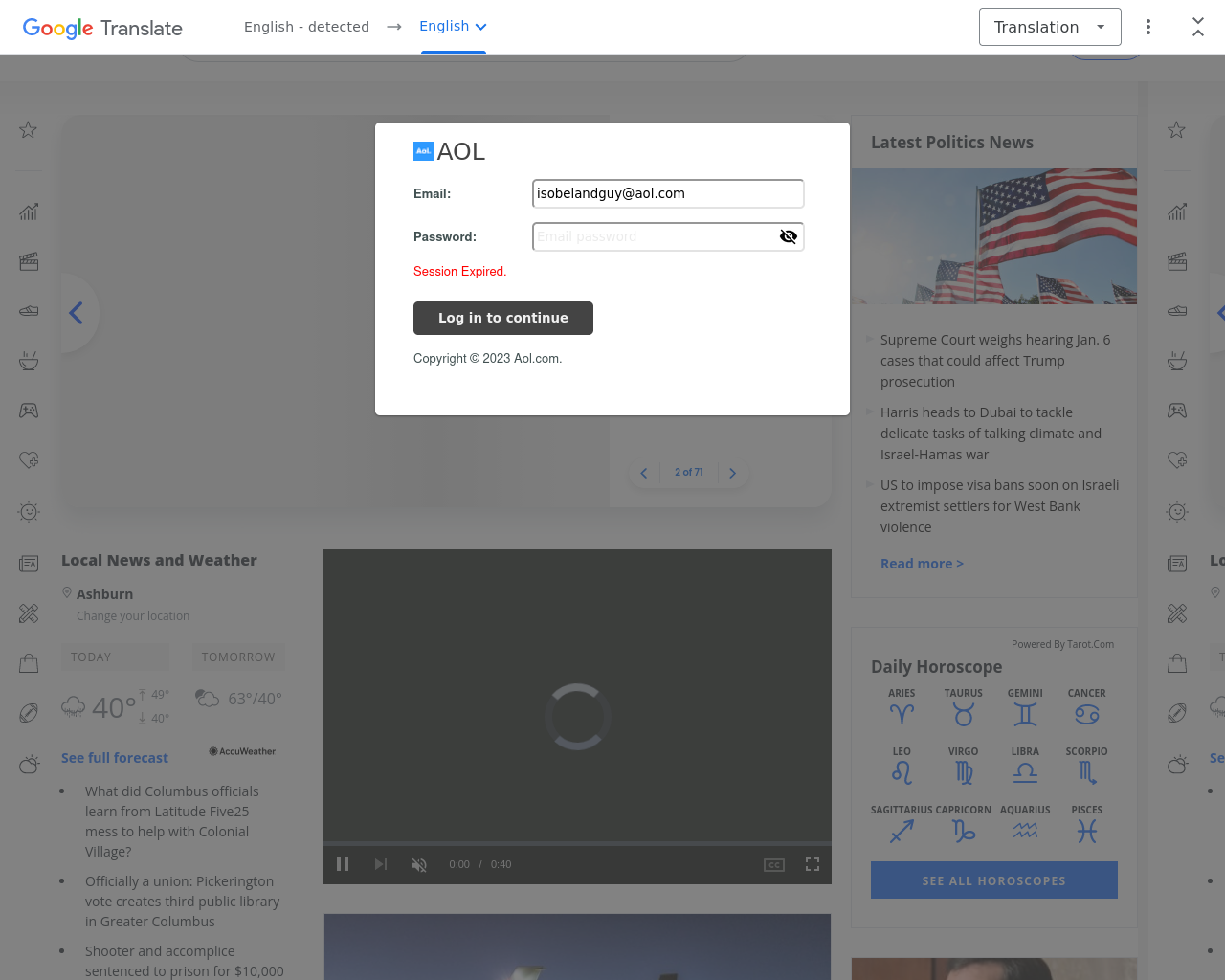This screenshot has width=1225, height=980.
Task: Select the Leo horoscope sign
Action: pyautogui.click(x=902, y=766)
